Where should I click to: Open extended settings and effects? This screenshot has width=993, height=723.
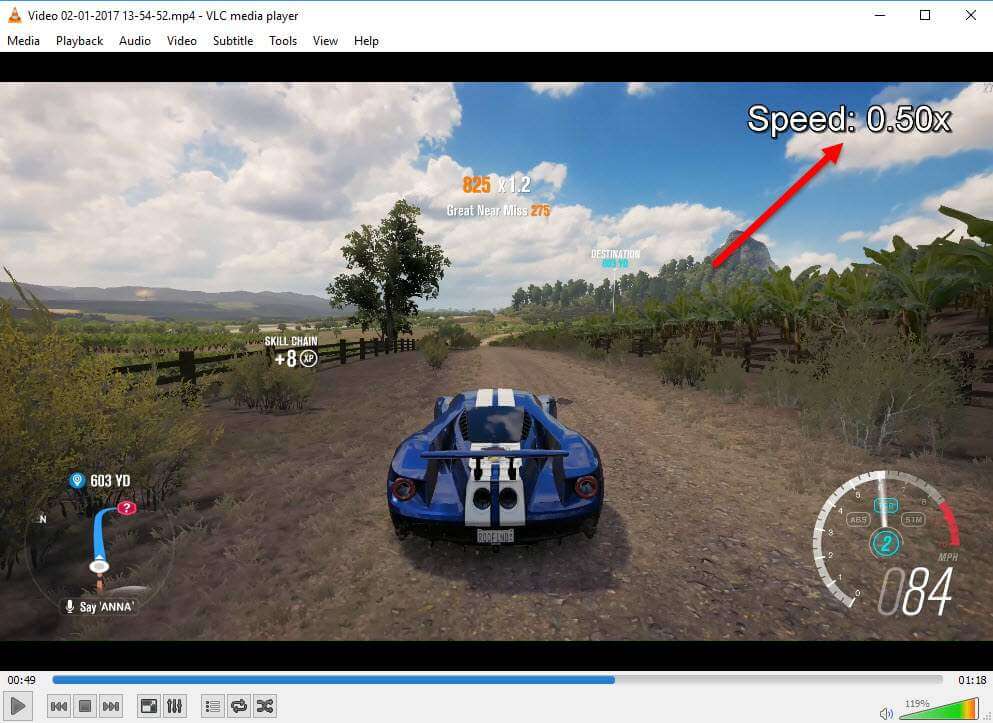click(x=175, y=706)
